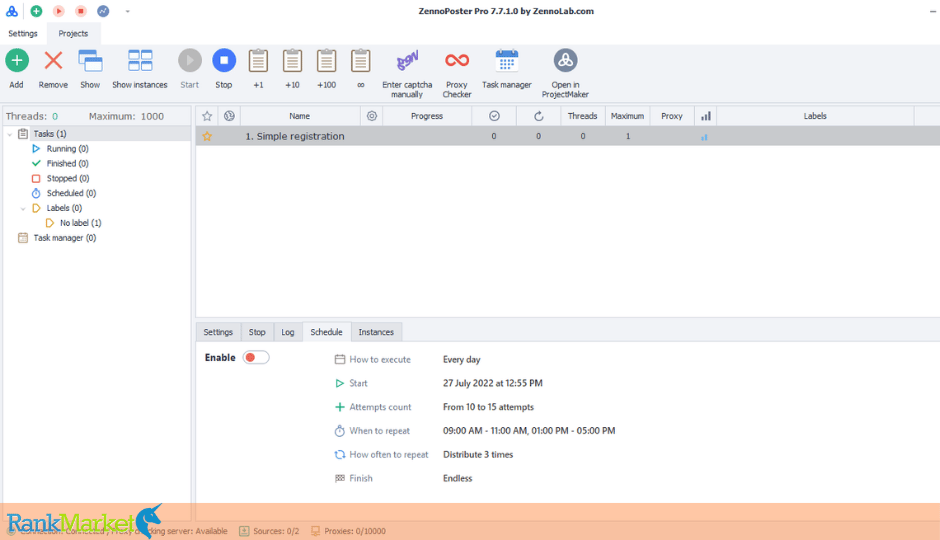Click the refresh attempts column header
The width and height of the screenshot is (940, 540).
click(538, 116)
